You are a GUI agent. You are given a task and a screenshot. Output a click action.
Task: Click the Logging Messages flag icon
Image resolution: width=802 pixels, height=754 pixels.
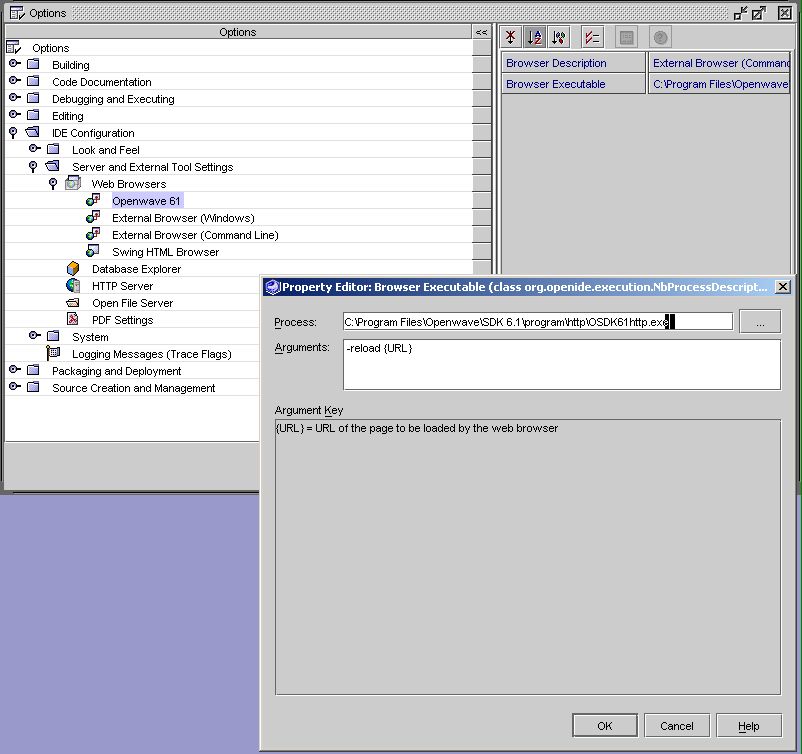coord(53,353)
